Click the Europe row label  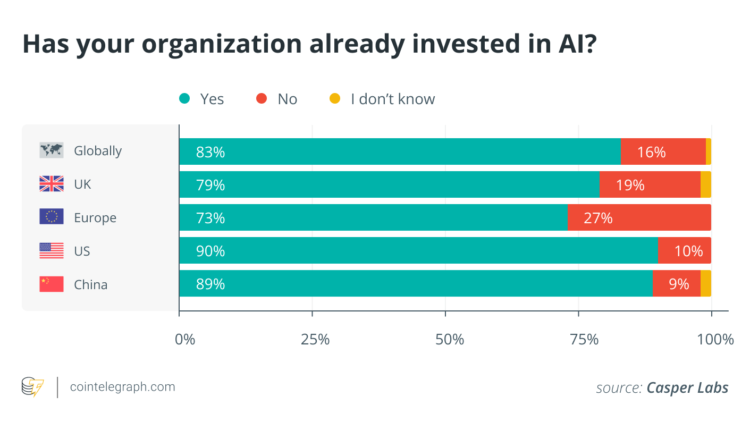95,217
